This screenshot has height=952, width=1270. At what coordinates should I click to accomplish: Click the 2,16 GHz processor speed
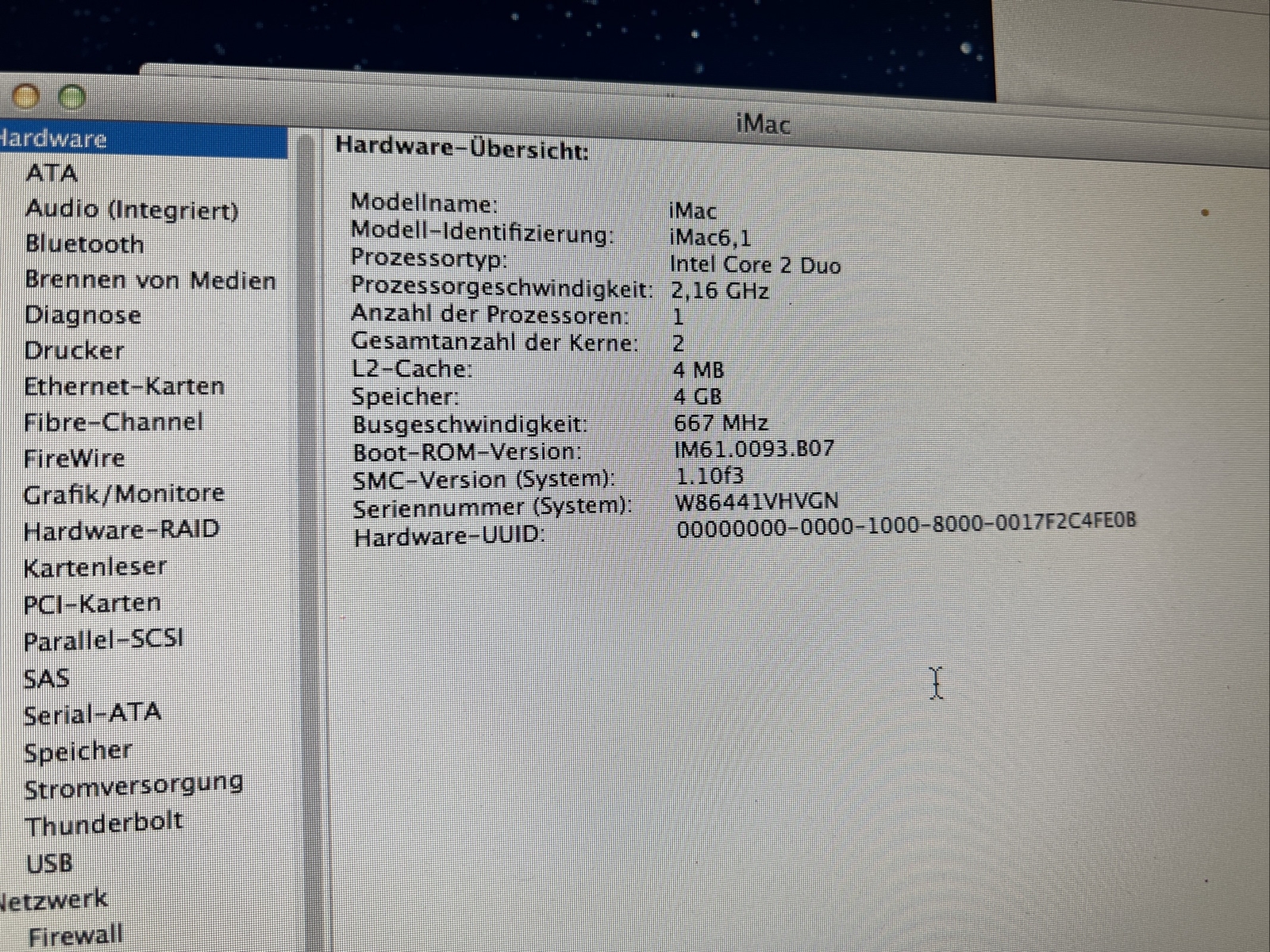tap(720, 291)
